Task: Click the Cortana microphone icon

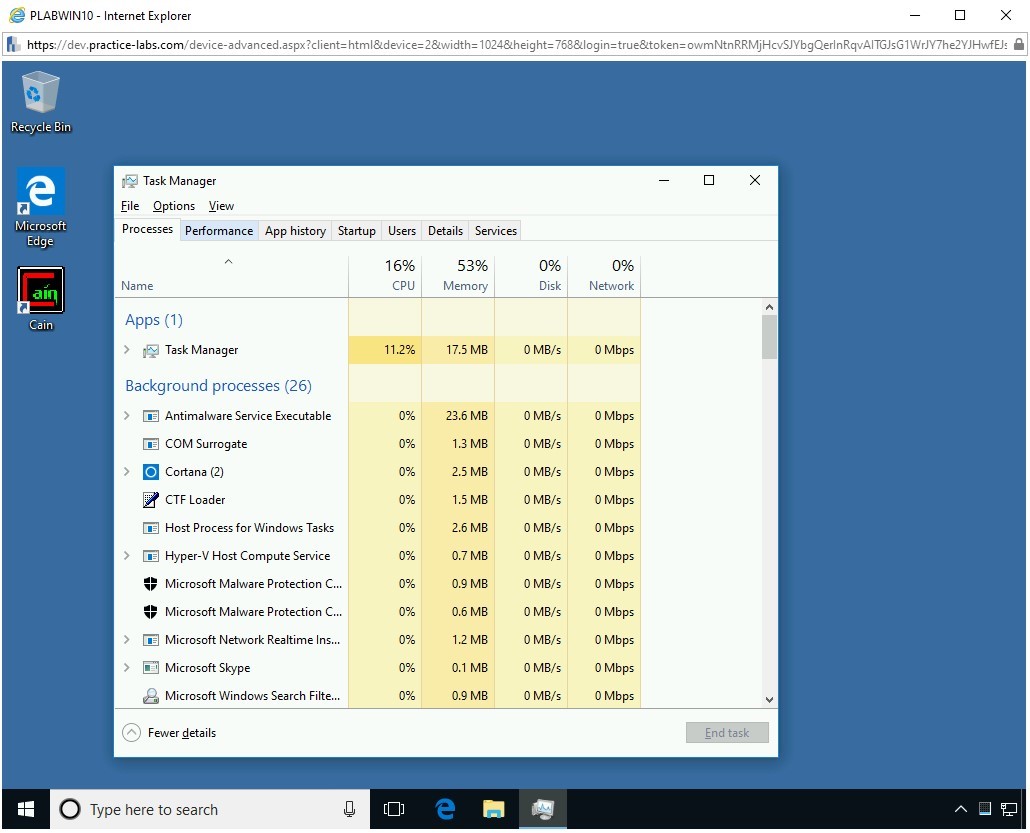Action: tap(349, 809)
